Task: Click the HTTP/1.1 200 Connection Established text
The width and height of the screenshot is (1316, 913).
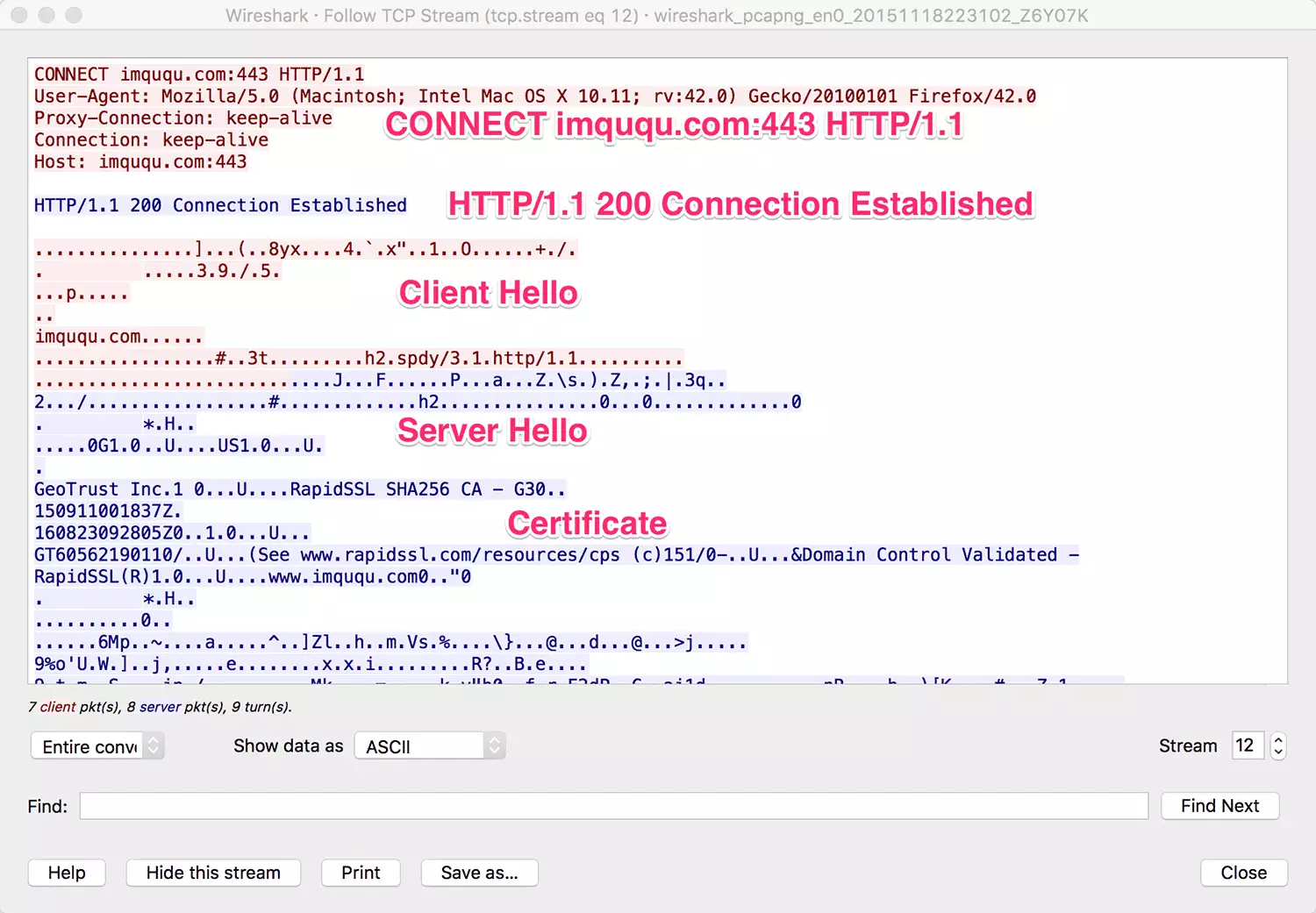Action: (x=219, y=205)
